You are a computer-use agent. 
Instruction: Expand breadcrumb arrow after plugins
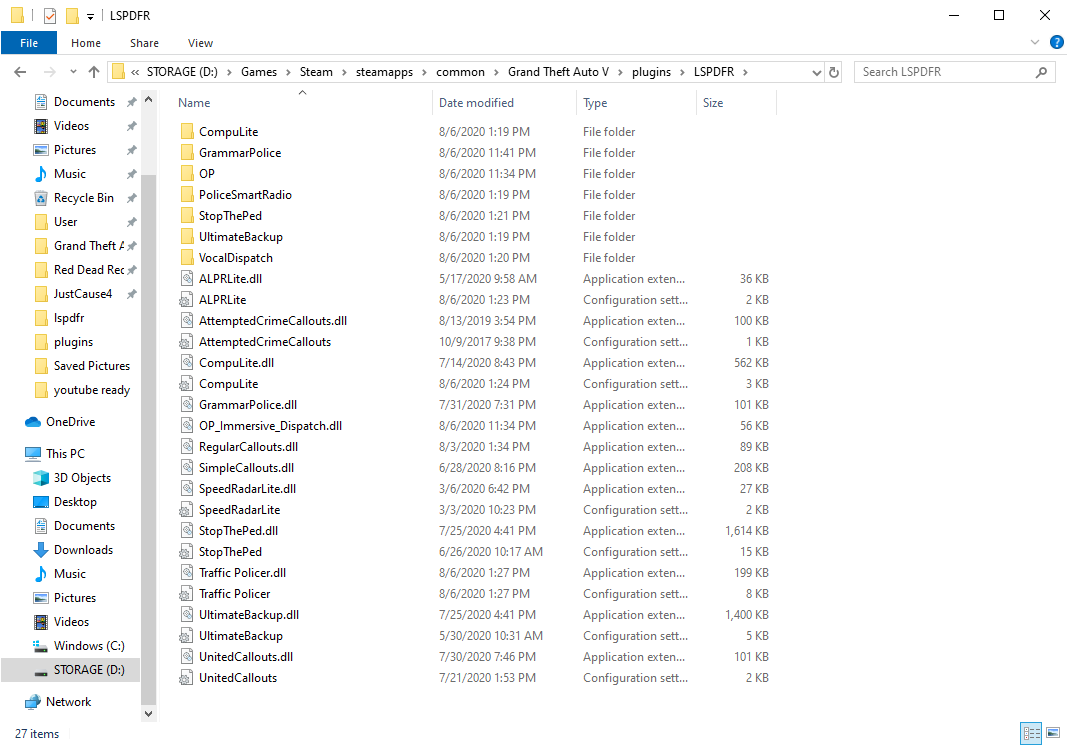pyautogui.click(x=682, y=72)
